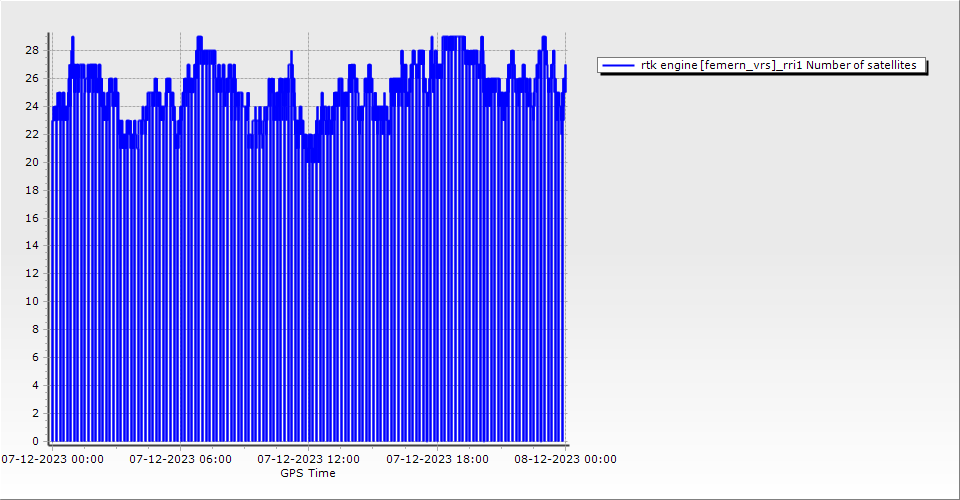Viewport: 960px width, 500px height.
Task: Click the '07-12-2023 06:00' x-axis label
Action: [x=180, y=460]
